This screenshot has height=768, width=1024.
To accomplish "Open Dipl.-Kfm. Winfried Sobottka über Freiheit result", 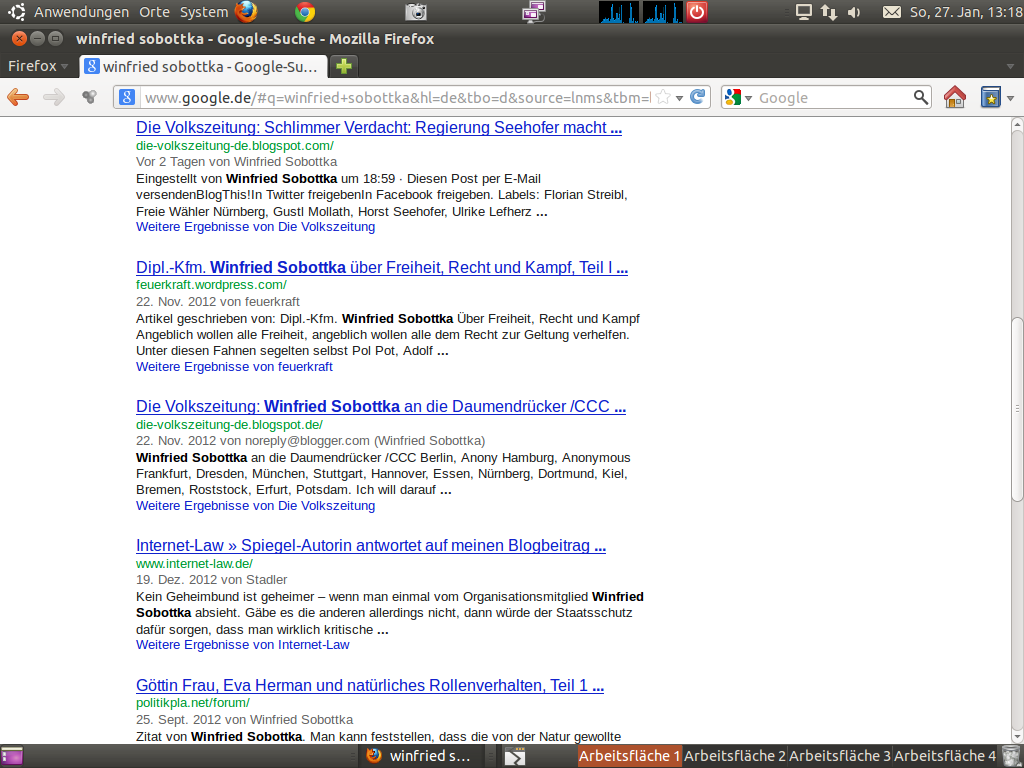I will coord(382,267).
